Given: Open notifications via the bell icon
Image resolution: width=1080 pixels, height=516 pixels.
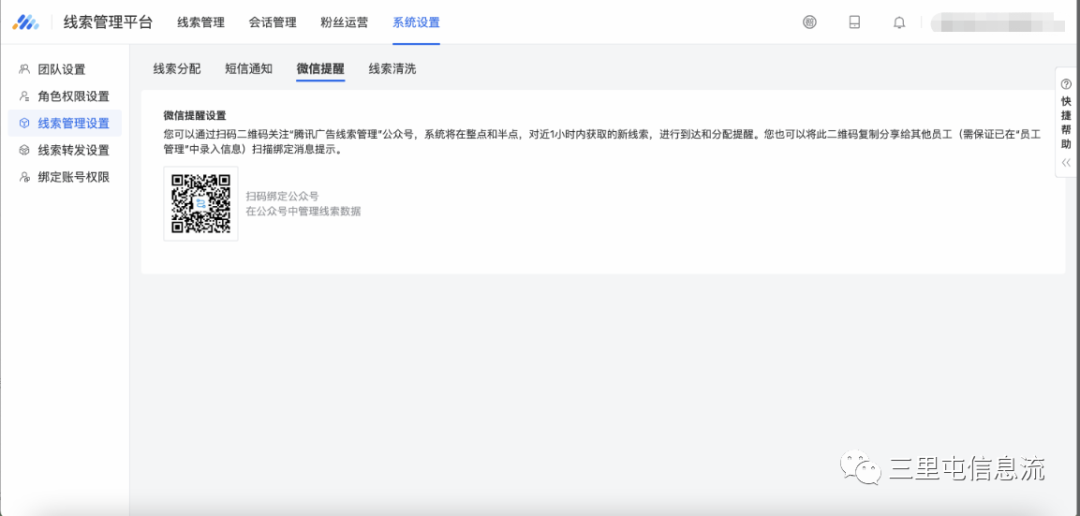Looking at the screenshot, I should (899, 22).
